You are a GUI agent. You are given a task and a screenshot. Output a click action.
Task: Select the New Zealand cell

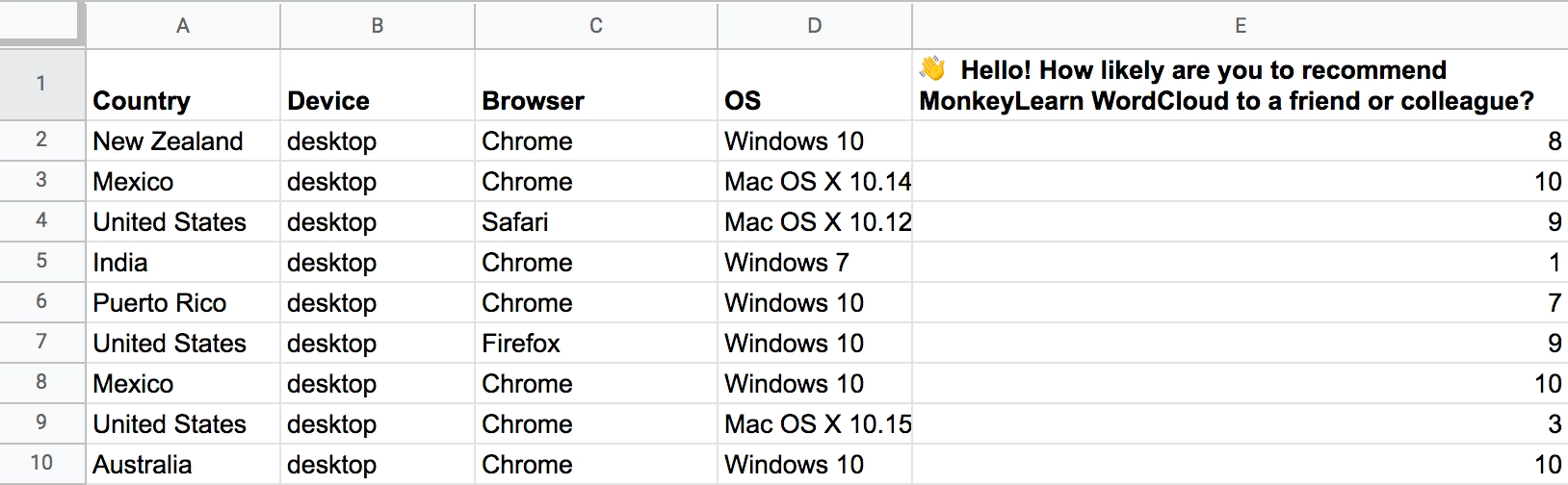[183, 141]
